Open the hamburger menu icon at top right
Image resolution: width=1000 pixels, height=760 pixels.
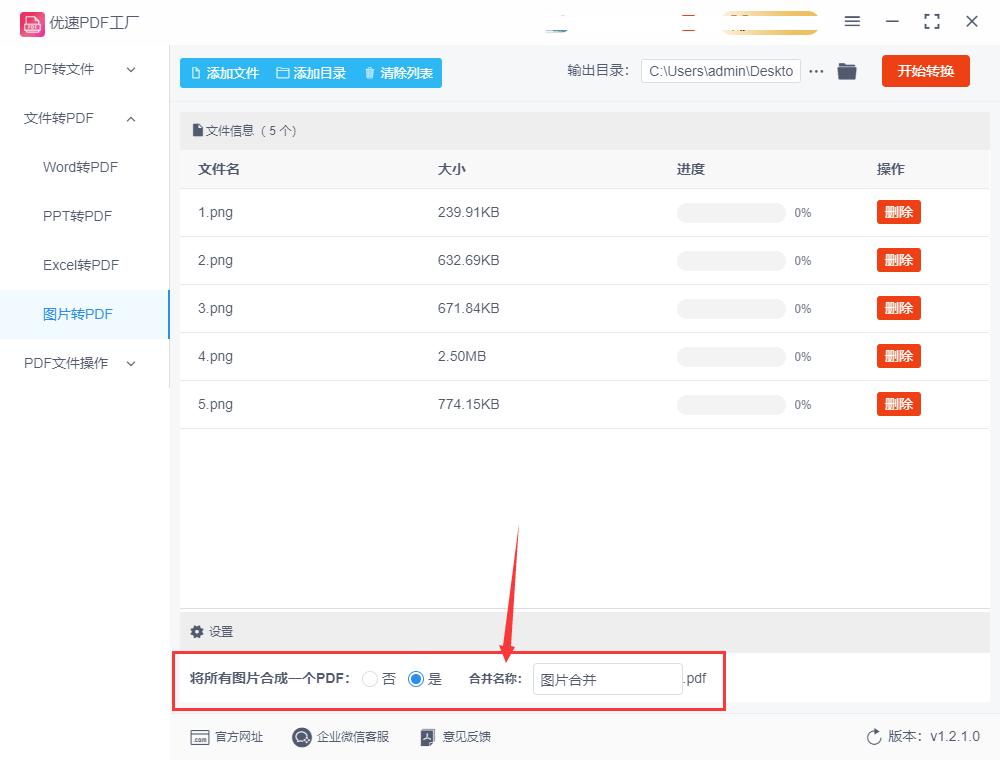pos(852,21)
